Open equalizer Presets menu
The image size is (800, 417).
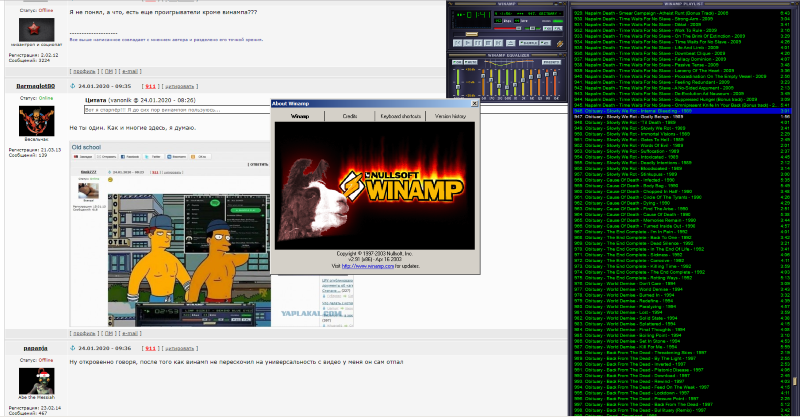(552, 62)
